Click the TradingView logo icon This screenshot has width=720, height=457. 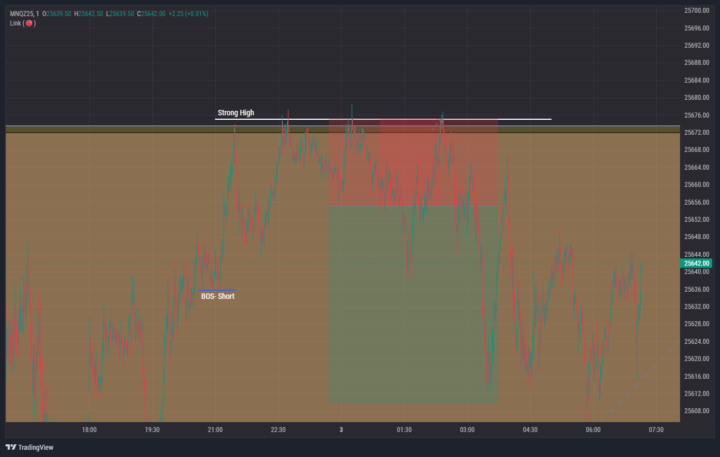point(11,447)
